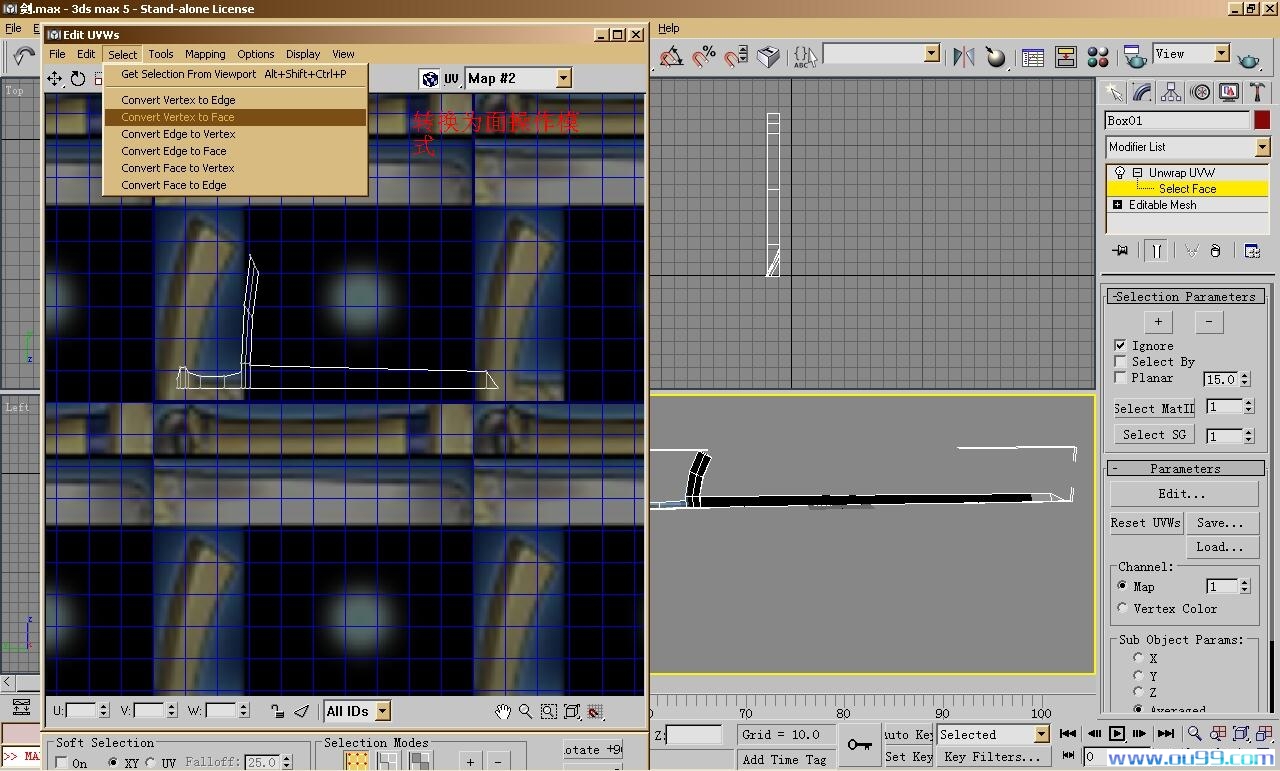Open the Schematic View icon
Viewport: 1280px width, 771px height.
pos(1065,57)
